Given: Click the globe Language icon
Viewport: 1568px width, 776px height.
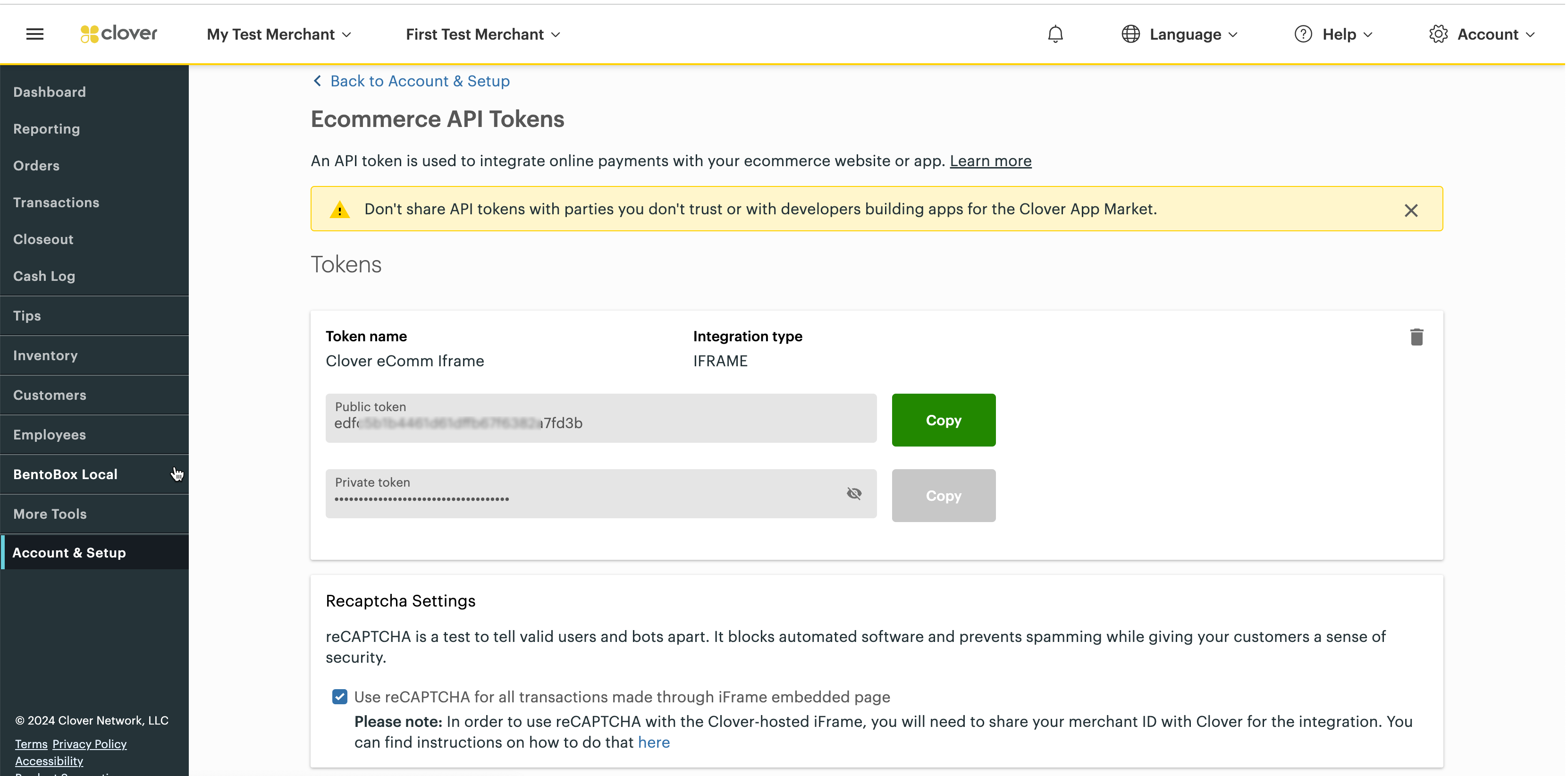Looking at the screenshot, I should [x=1130, y=34].
